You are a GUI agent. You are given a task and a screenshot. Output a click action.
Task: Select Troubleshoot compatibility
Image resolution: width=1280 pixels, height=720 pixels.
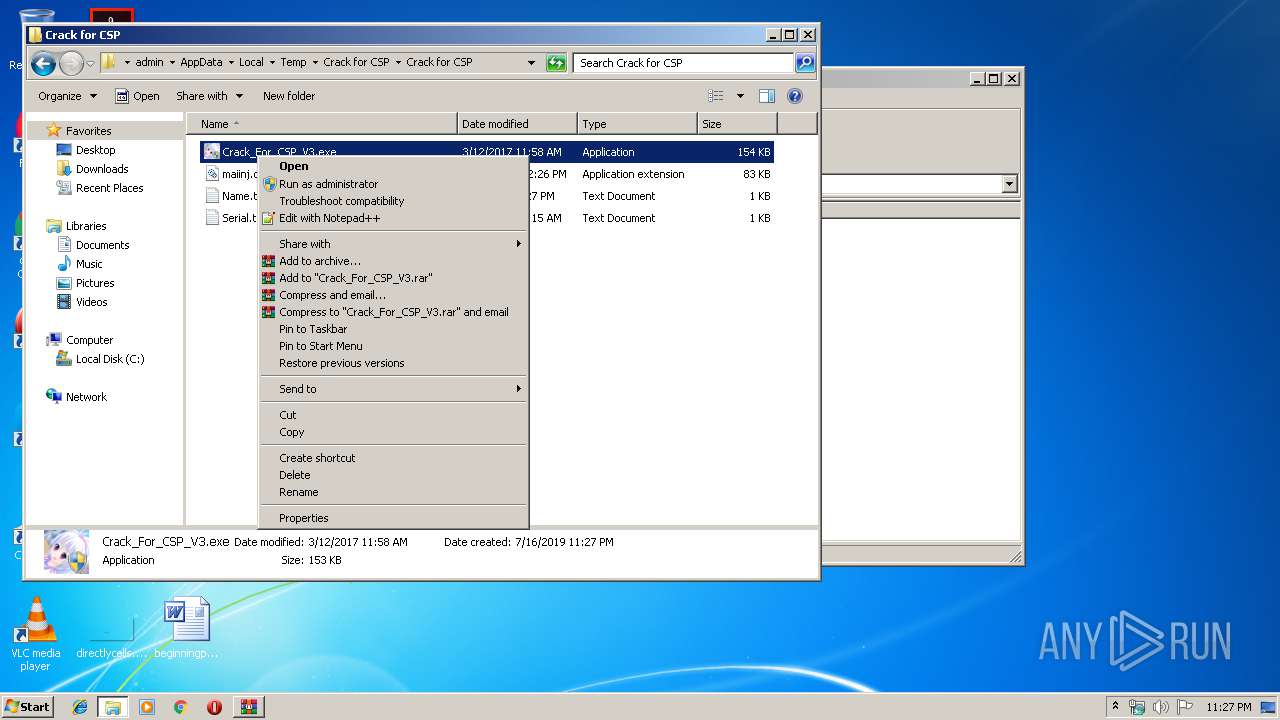point(392,201)
